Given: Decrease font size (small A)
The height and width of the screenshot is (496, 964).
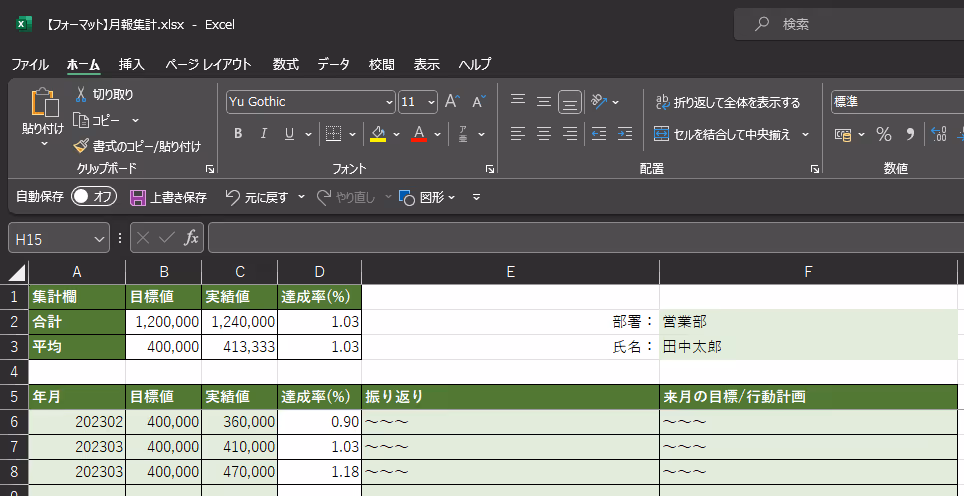Looking at the screenshot, I should pos(478,101).
